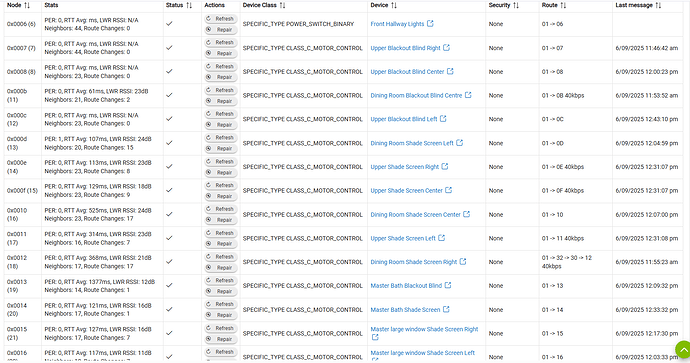Refresh node 0x0013 Master Bath Blackout Blind

[221, 280]
